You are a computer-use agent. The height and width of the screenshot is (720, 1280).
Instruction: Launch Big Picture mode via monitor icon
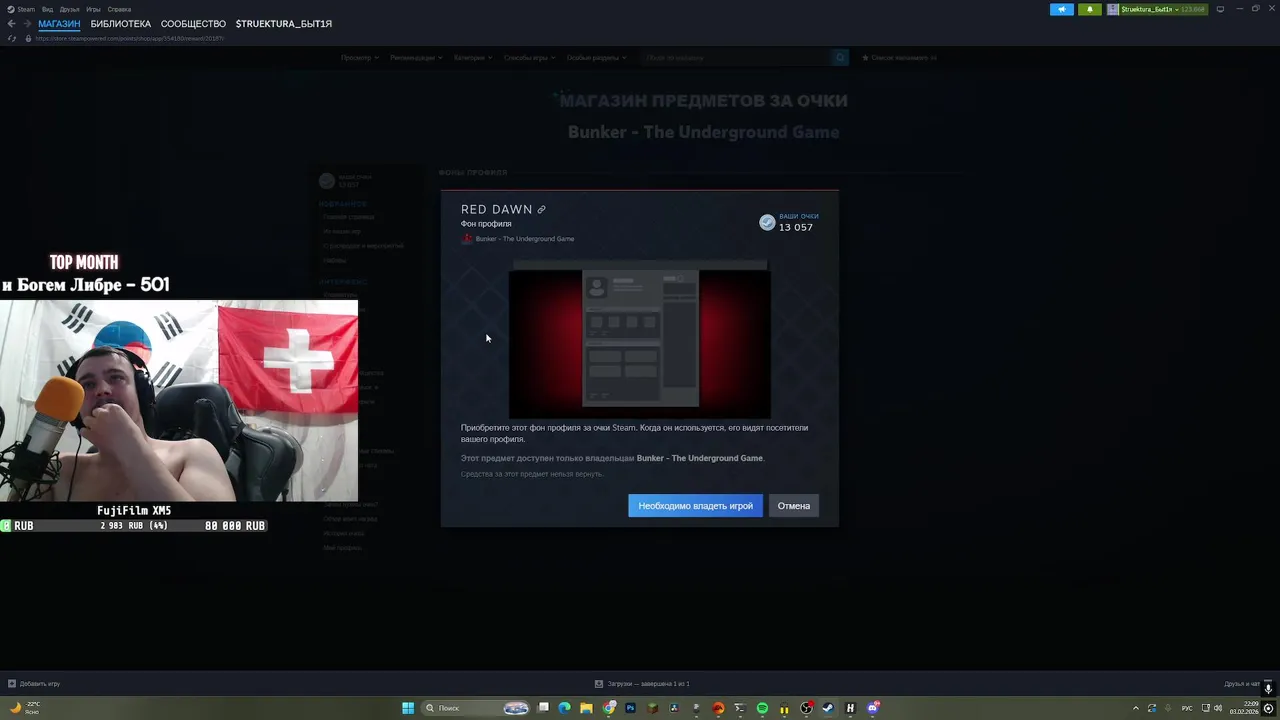click(1220, 9)
